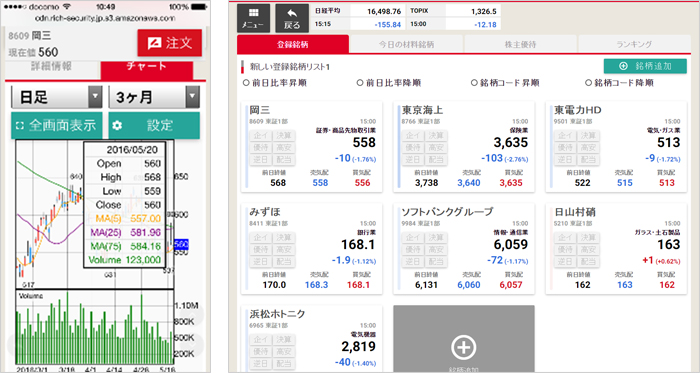Screen dimensions: 700x373
Task: Go back using the 戻る arrow button
Action: click(292, 18)
